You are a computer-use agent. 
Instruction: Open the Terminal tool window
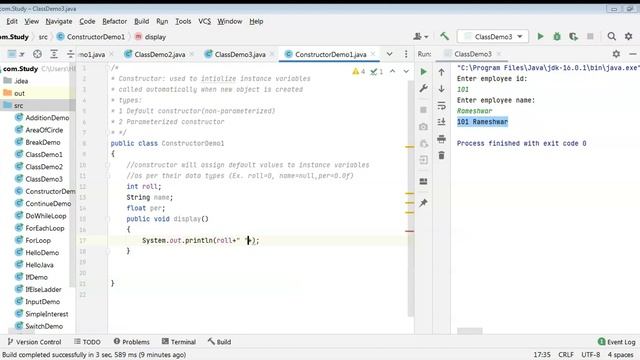pyautogui.click(x=179, y=342)
